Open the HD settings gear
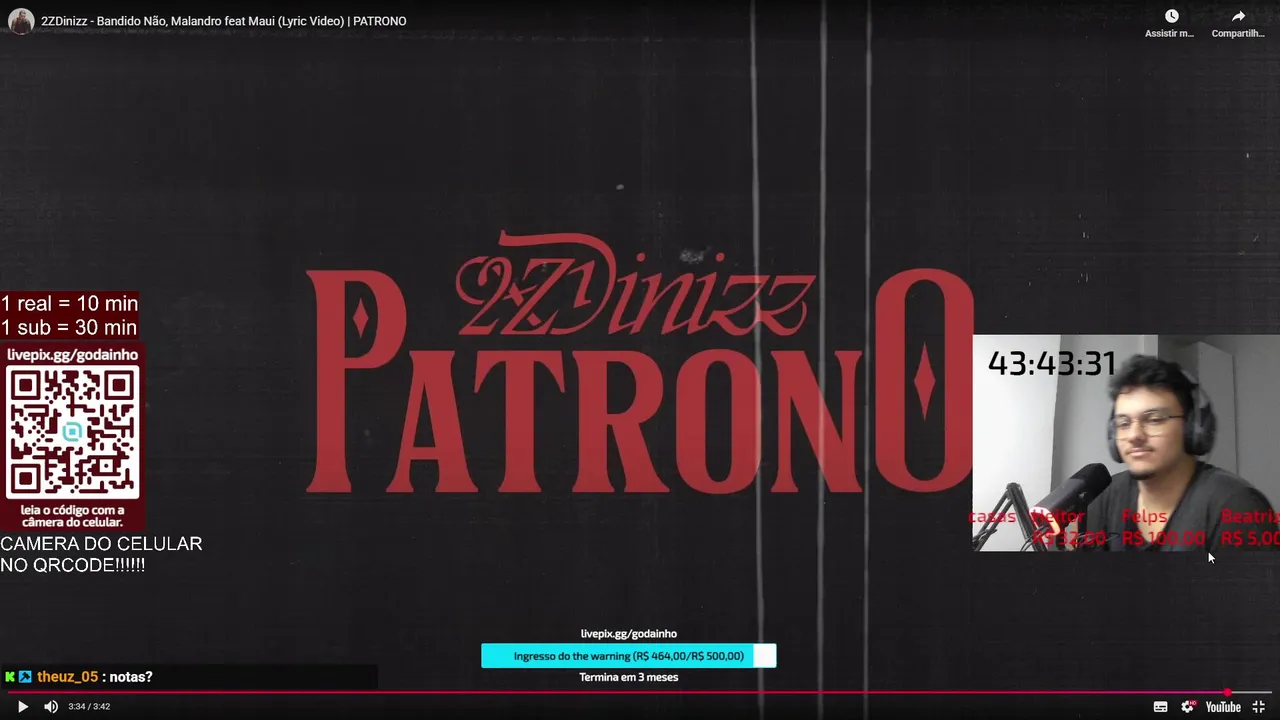The width and height of the screenshot is (1280, 720). [x=1188, y=706]
